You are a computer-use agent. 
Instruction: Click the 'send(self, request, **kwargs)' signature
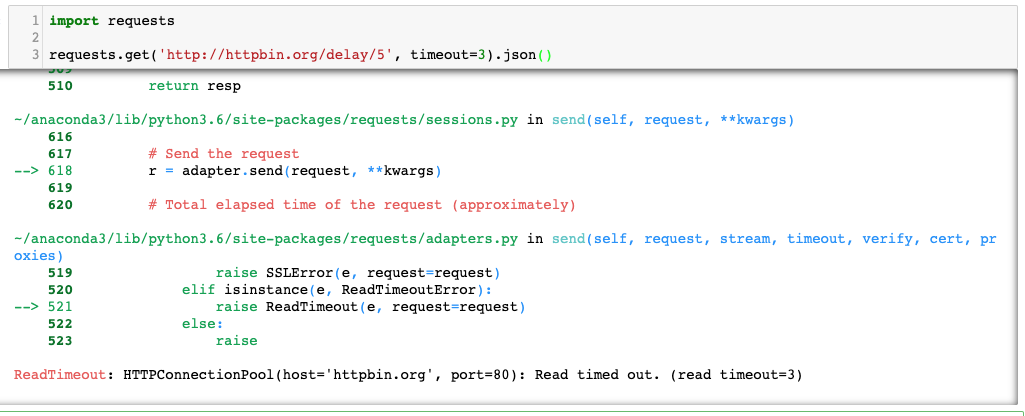673,120
